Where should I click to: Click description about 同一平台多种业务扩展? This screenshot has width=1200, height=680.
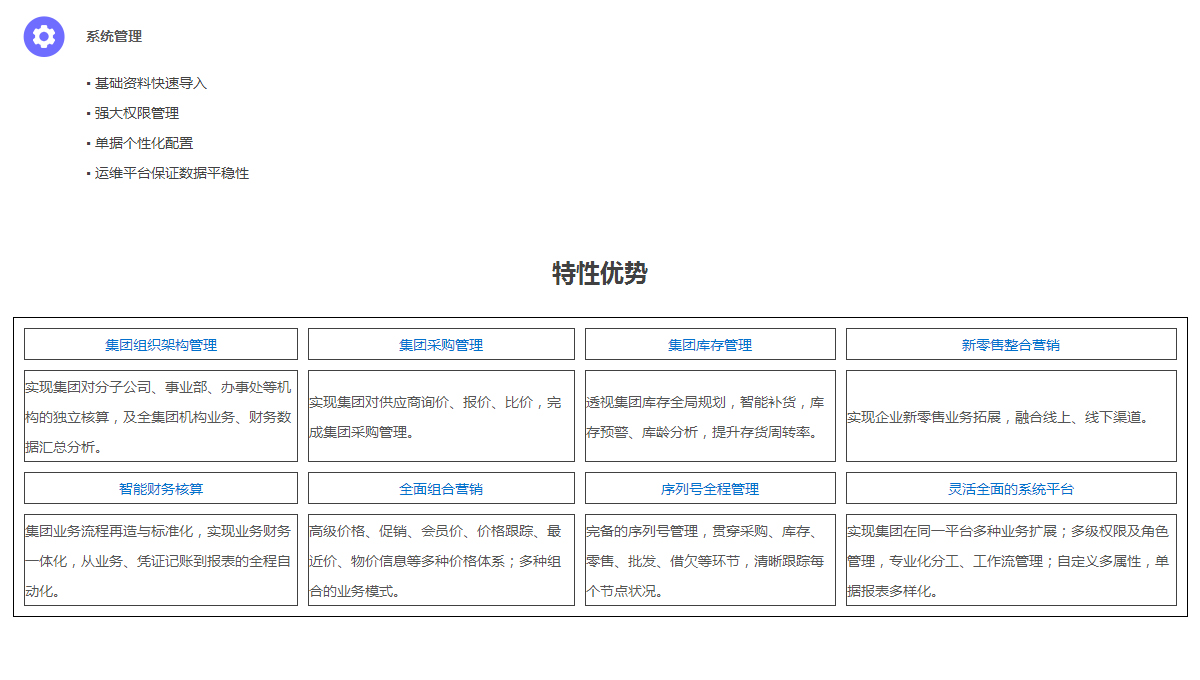1011,560
